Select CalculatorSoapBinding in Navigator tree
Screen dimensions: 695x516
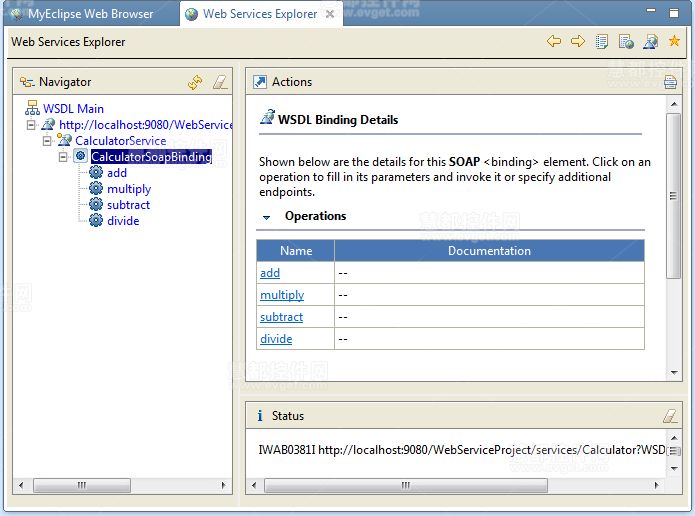(x=151, y=156)
